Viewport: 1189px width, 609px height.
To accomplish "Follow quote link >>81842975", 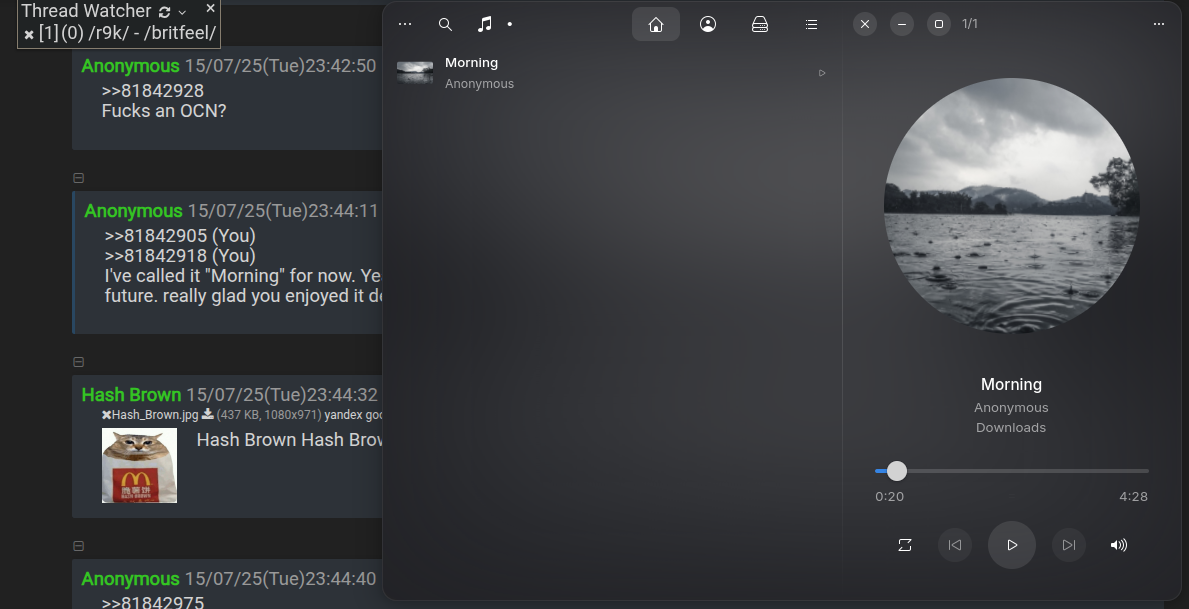I will [152, 602].
